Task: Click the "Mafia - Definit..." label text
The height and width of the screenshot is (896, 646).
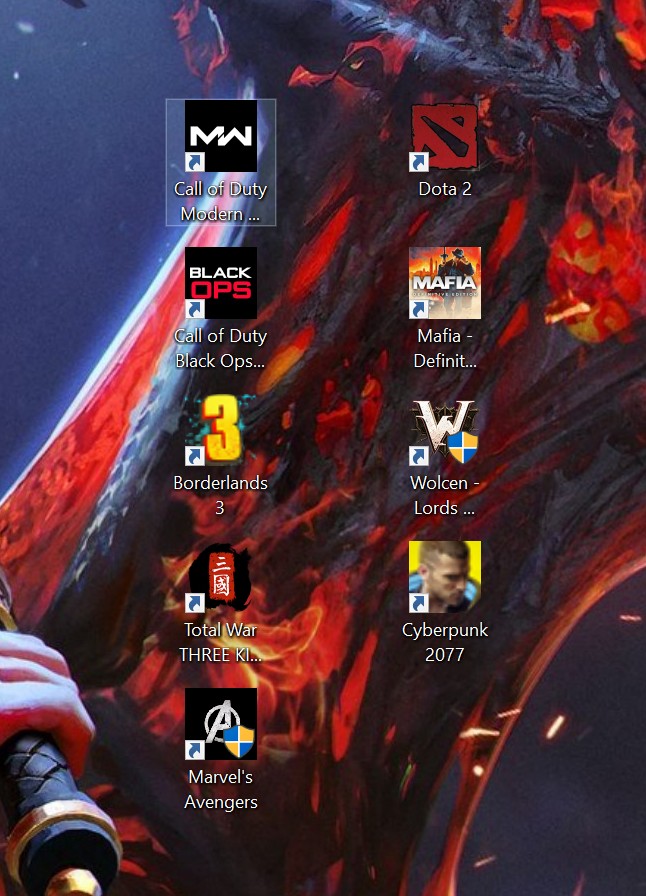Action: click(445, 348)
